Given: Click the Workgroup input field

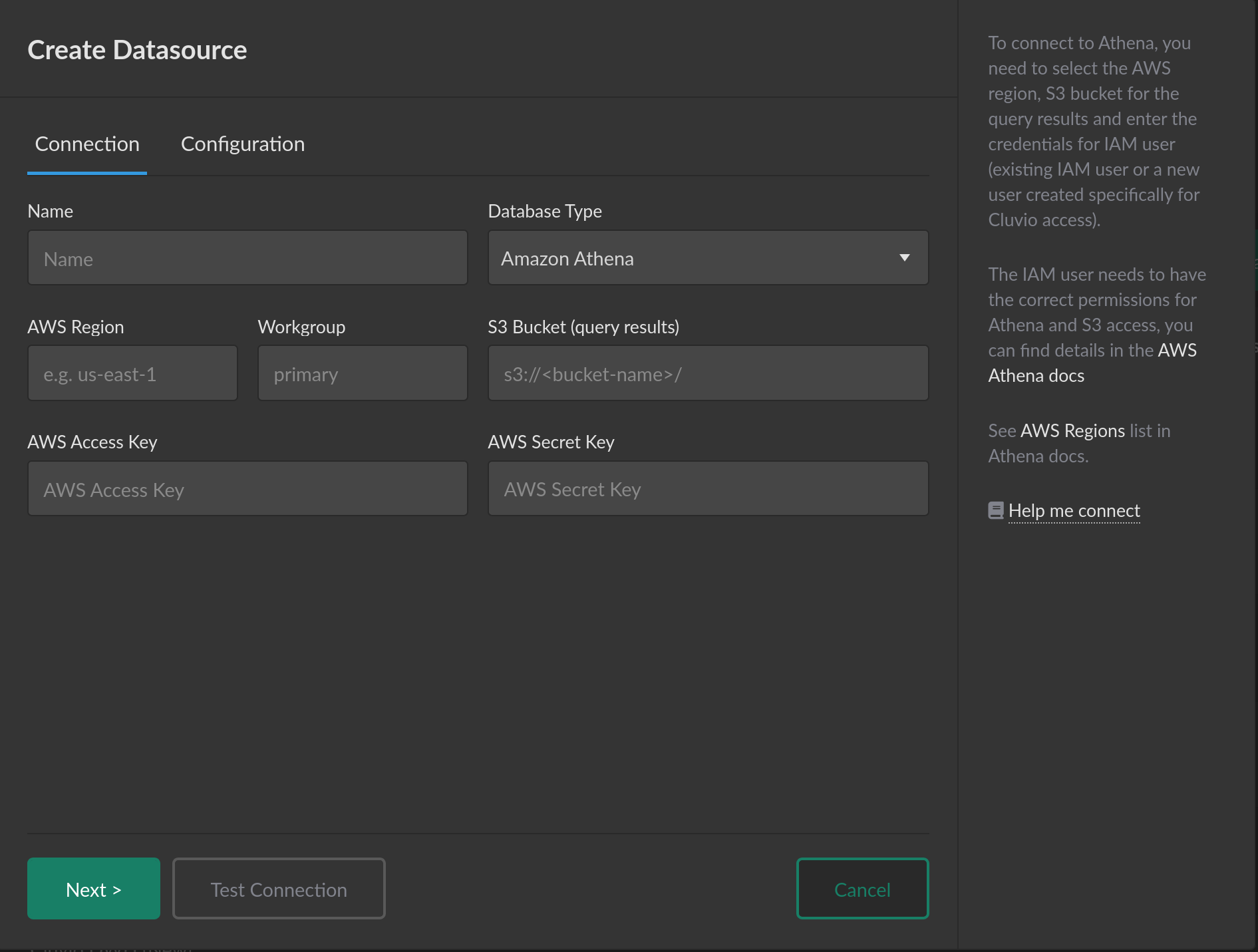Looking at the screenshot, I should (x=363, y=373).
